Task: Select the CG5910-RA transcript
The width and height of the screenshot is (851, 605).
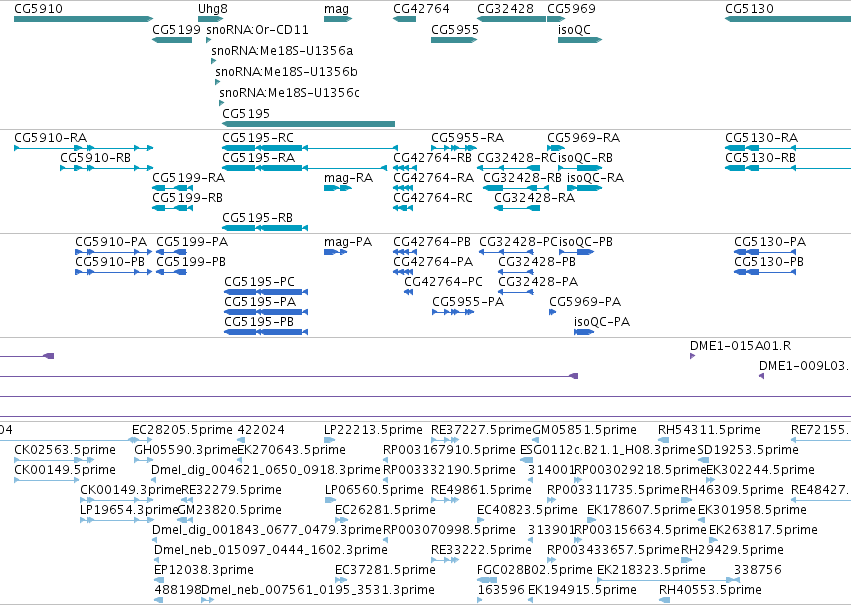Action: tap(84, 148)
